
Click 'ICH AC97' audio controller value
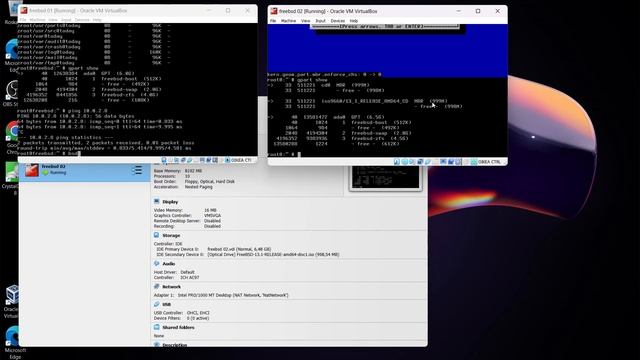[190, 278]
